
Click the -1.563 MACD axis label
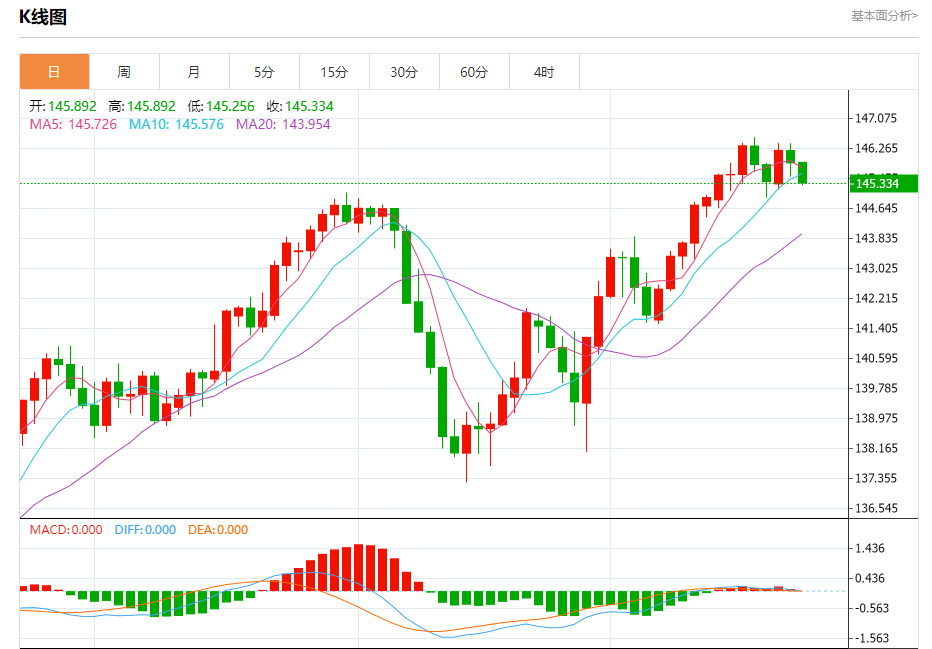click(872, 638)
